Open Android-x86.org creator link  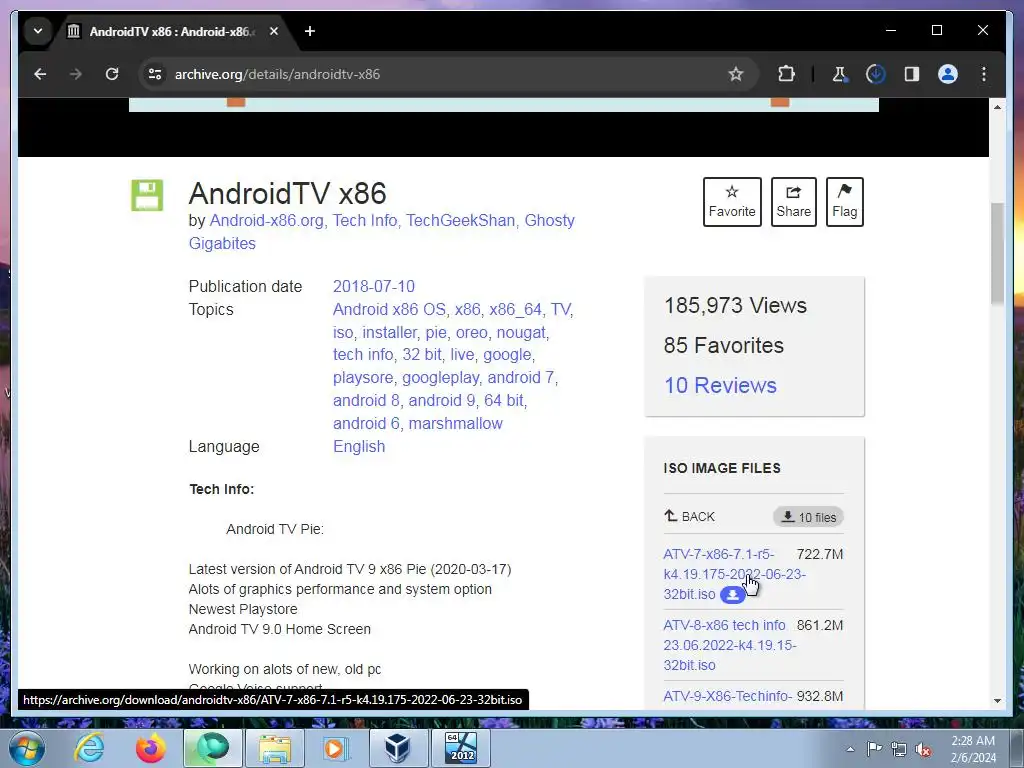[x=266, y=221]
